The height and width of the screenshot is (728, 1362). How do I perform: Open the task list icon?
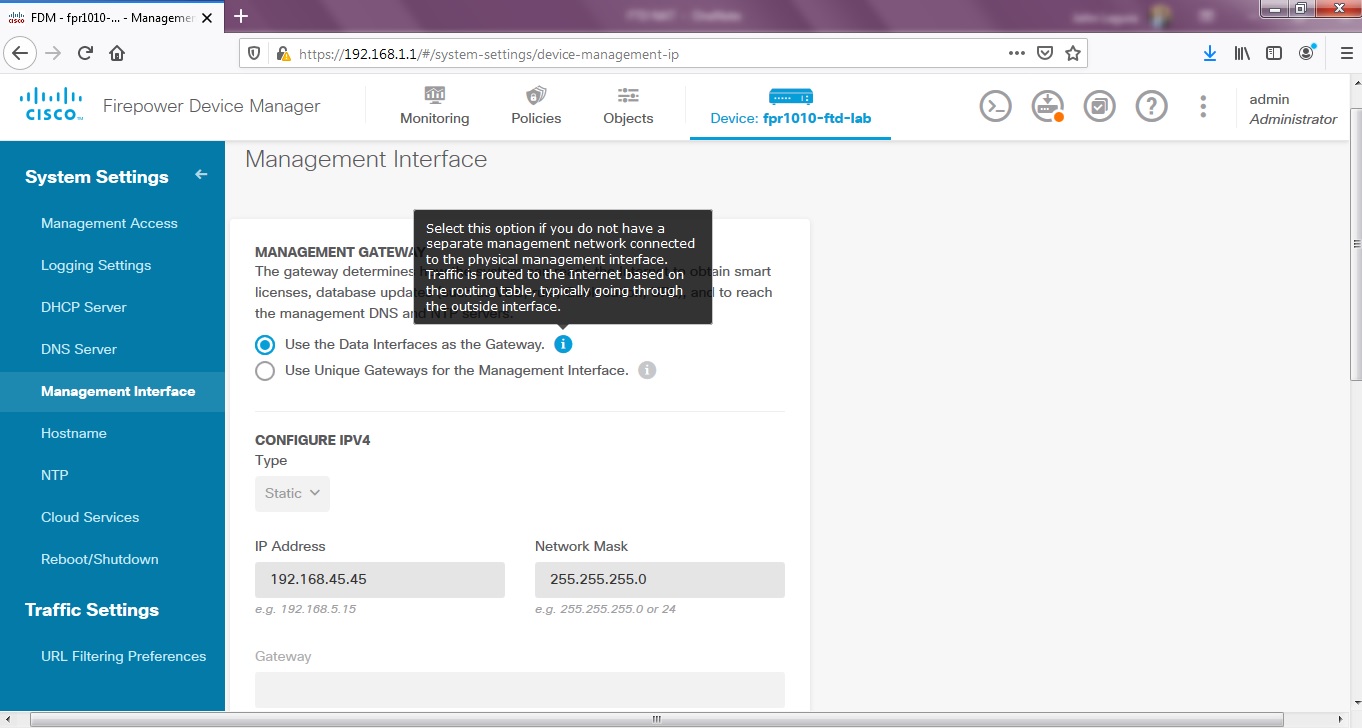(x=1099, y=106)
